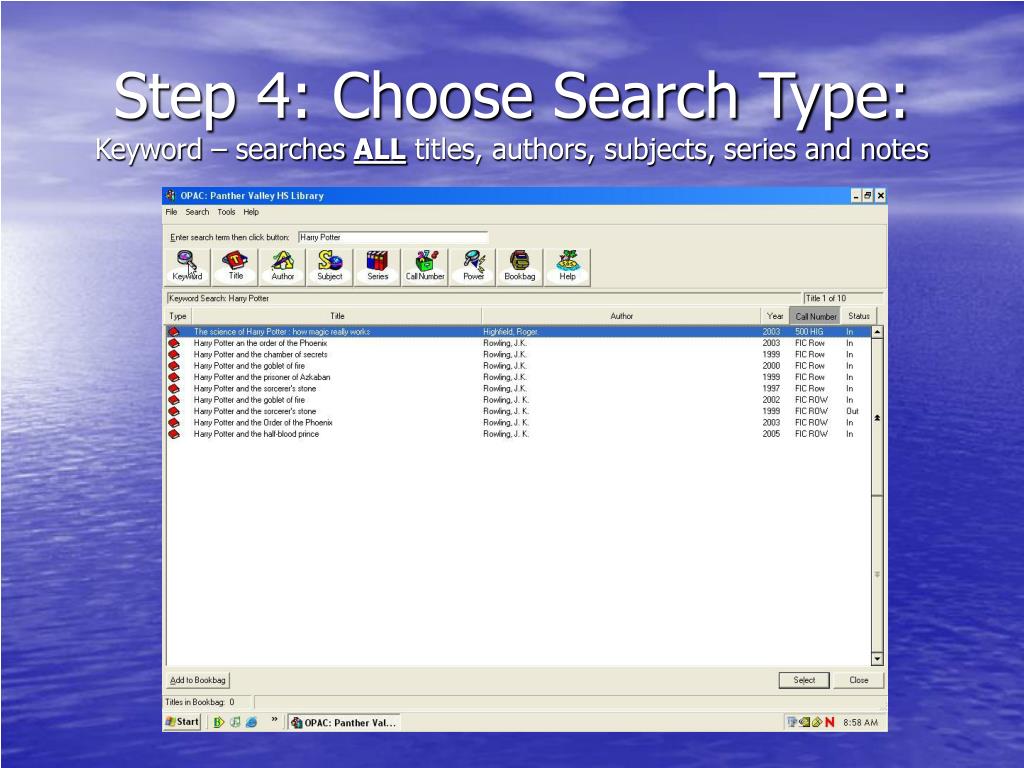Screen dimensions: 1024x768
Task: Click author 'Highfield, Roger' cell
Action: click(x=510, y=332)
